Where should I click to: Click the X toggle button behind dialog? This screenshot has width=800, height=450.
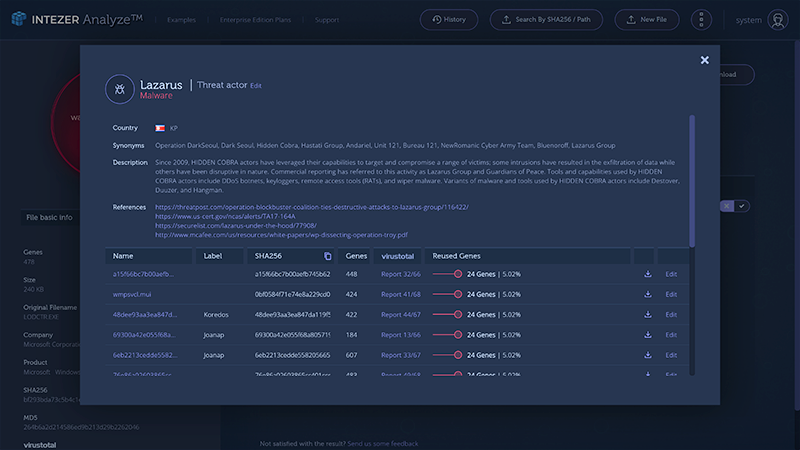click(x=727, y=206)
